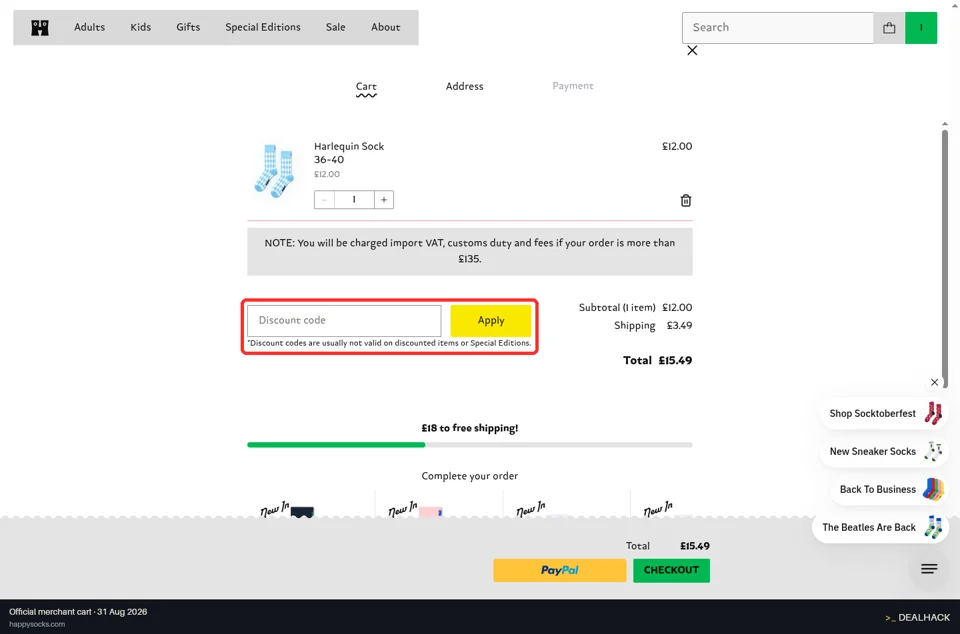The image size is (960, 634).
Task: Open the About menu
Action: pyautogui.click(x=386, y=27)
